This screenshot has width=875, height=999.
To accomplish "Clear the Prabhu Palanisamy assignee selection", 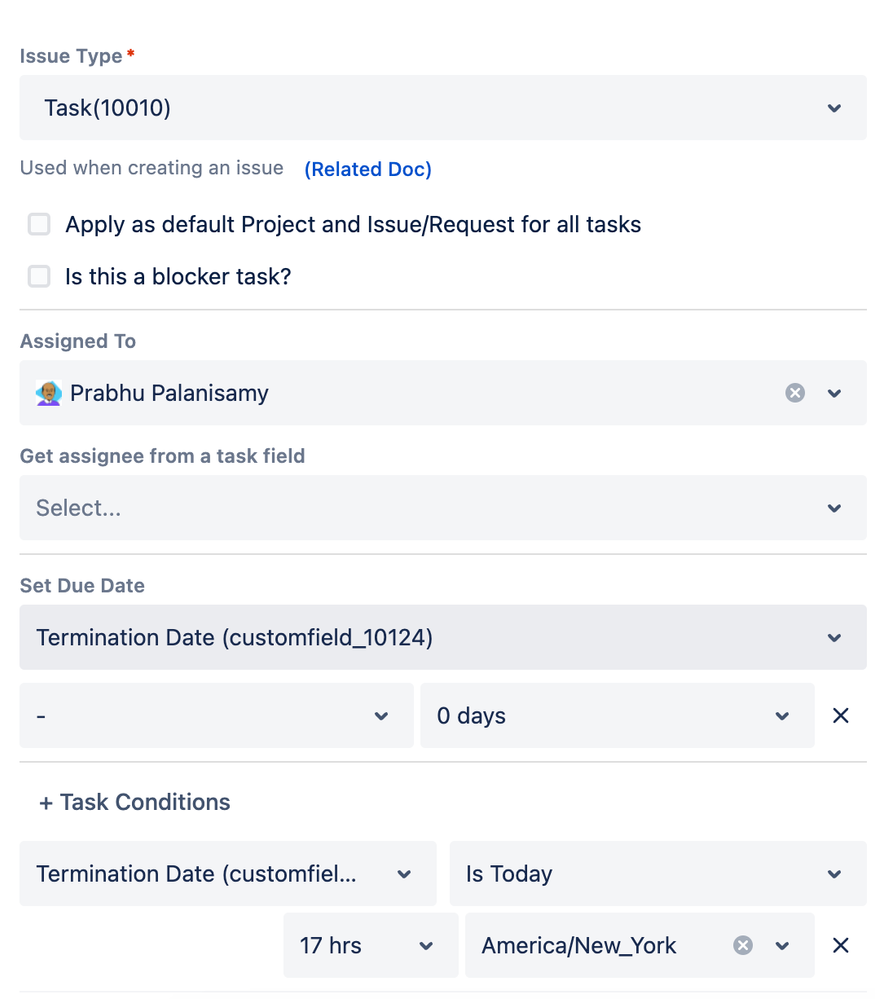I will (x=795, y=393).
